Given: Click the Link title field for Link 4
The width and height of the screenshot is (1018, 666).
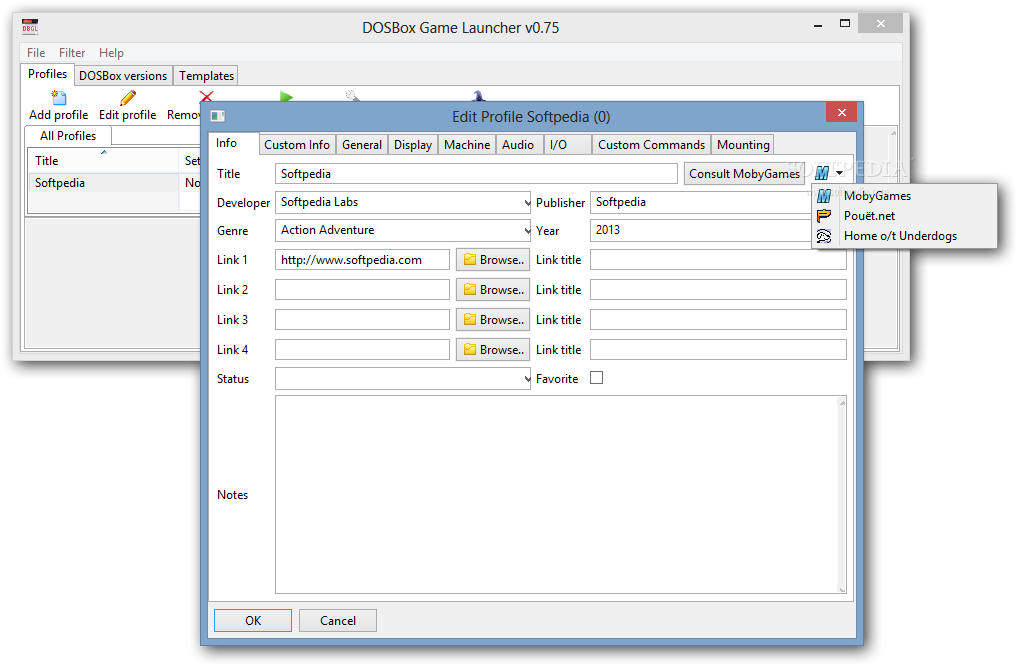Looking at the screenshot, I should [718, 350].
